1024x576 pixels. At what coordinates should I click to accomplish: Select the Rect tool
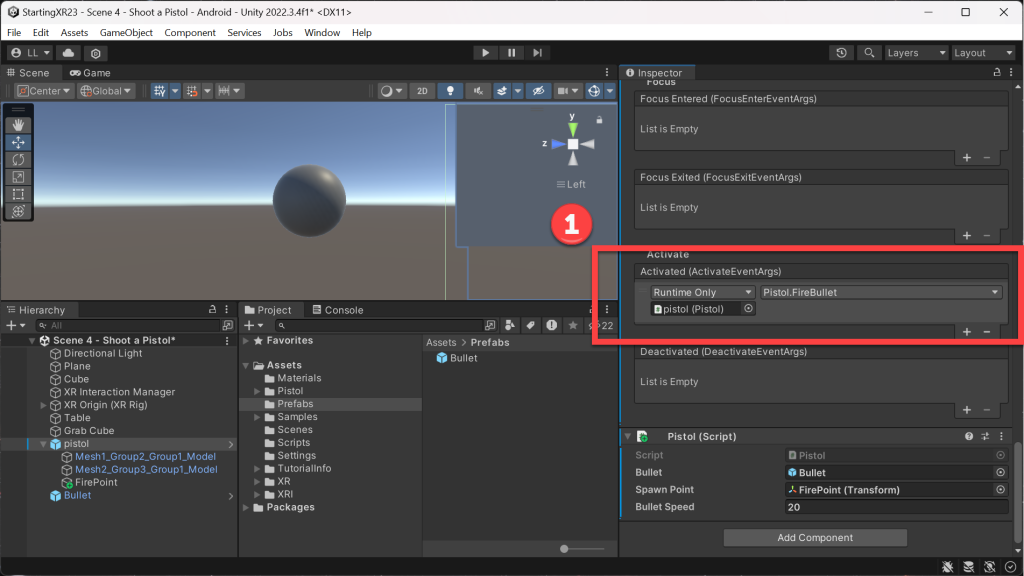click(x=18, y=194)
